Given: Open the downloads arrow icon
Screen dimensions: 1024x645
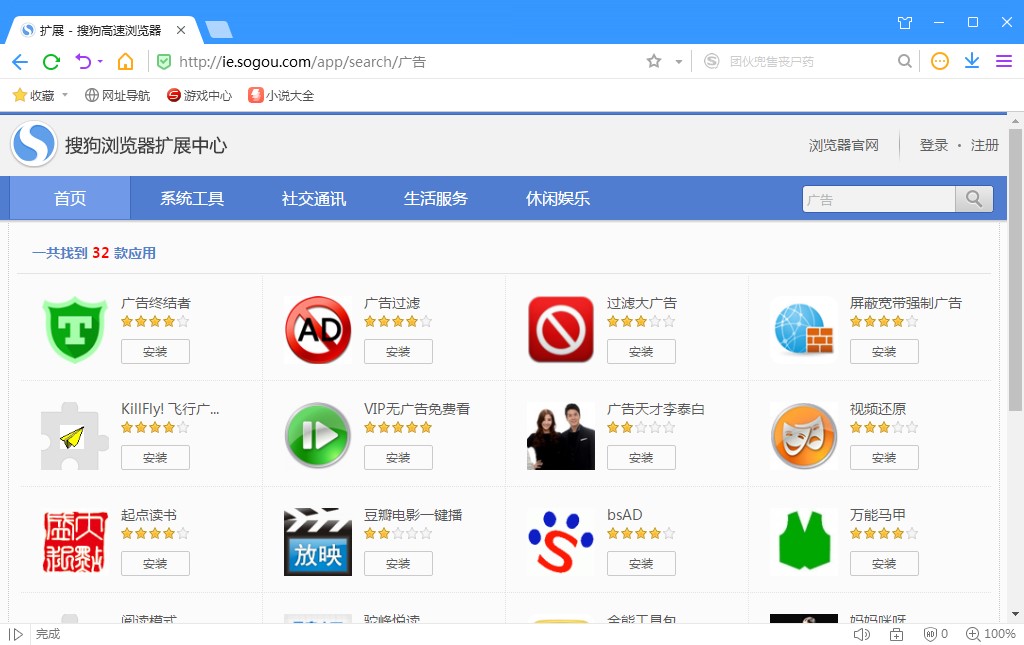Looking at the screenshot, I should pyautogui.click(x=972, y=61).
